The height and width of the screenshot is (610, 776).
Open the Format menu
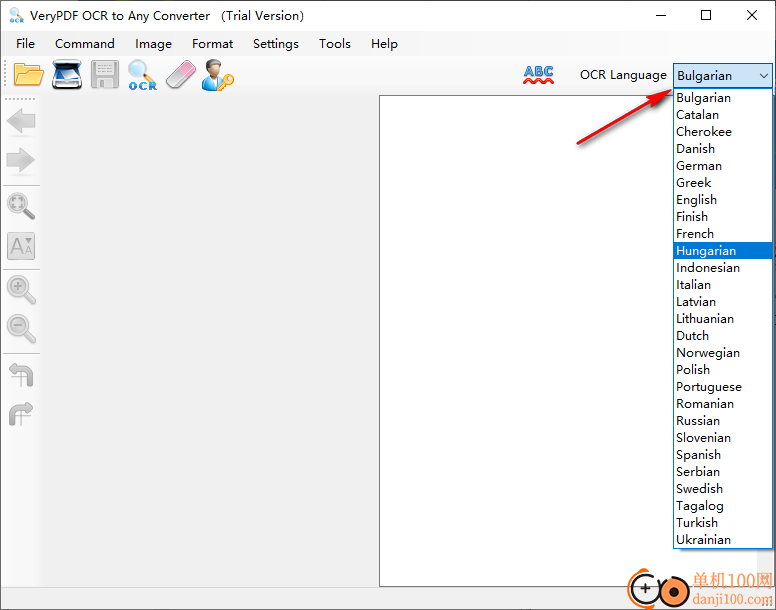point(212,44)
